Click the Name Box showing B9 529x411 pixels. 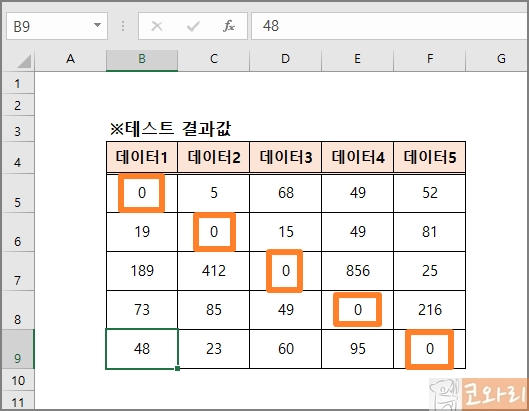[x=57, y=26]
